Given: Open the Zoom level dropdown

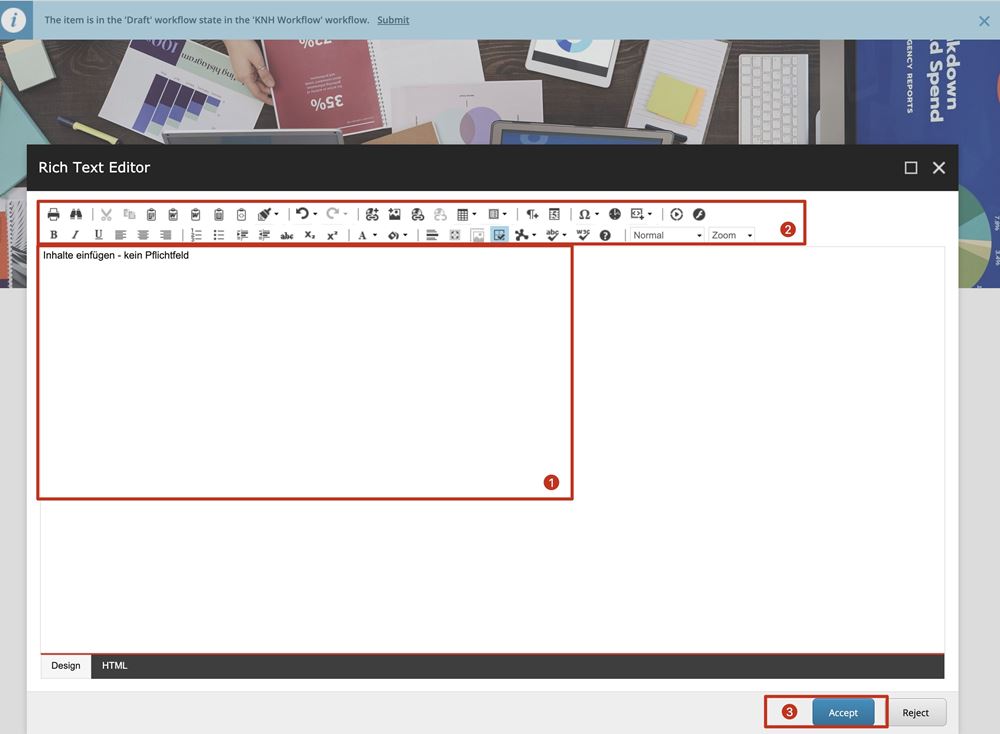Looking at the screenshot, I should point(731,235).
